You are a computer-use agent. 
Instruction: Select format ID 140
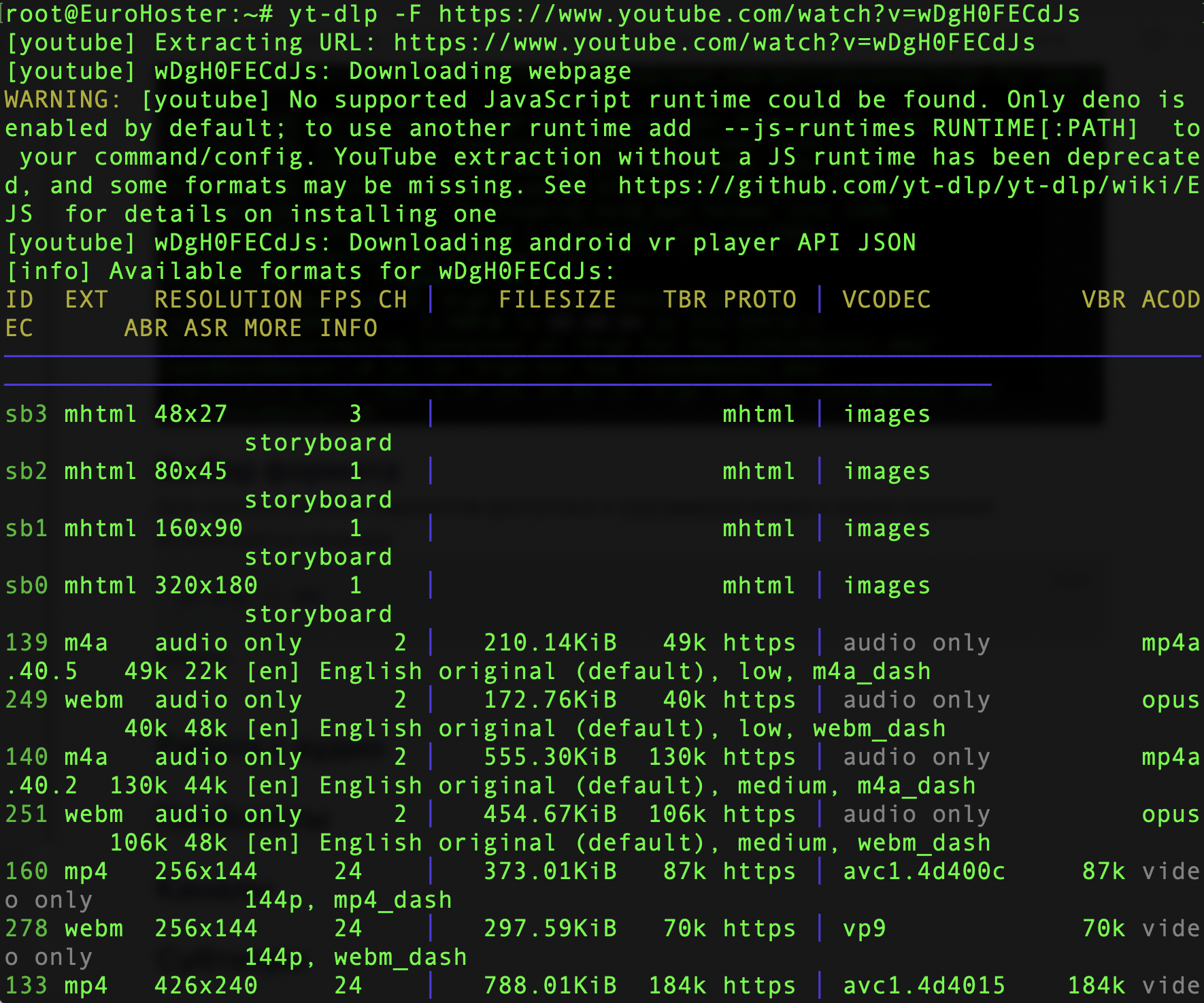pos(27,757)
